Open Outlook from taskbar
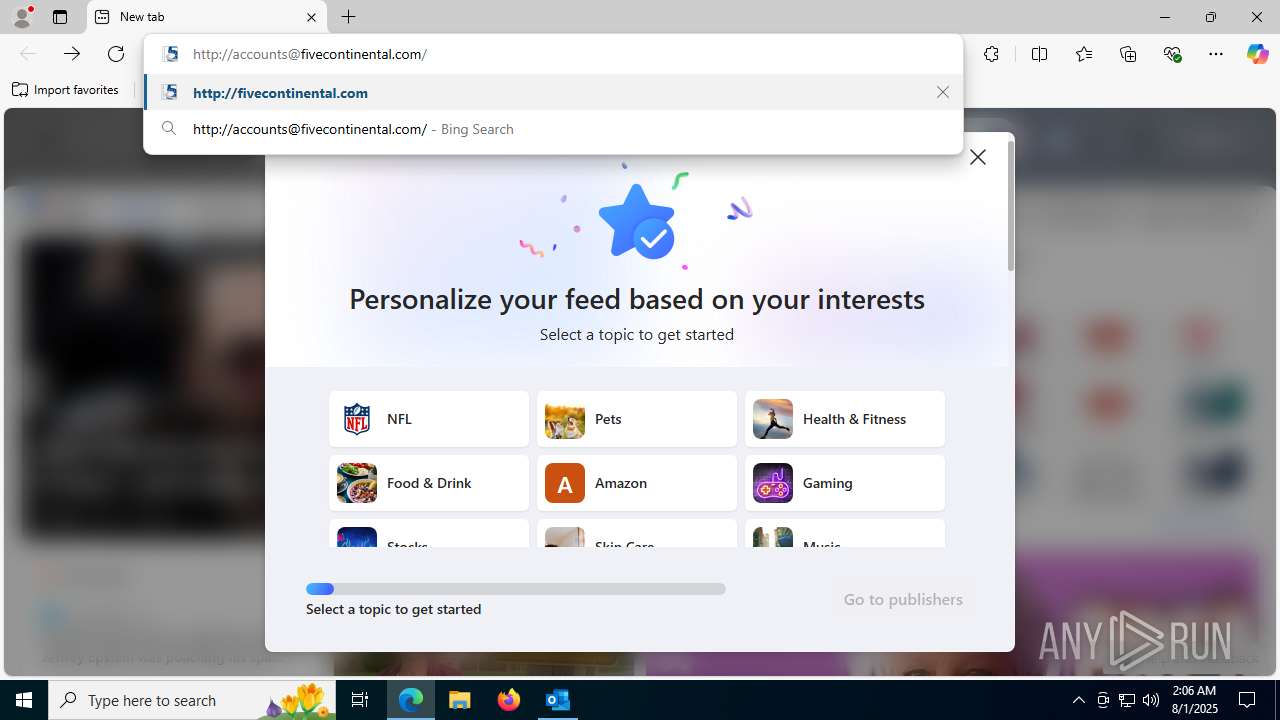The height and width of the screenshot is (720, 1280). pos(558,700)
